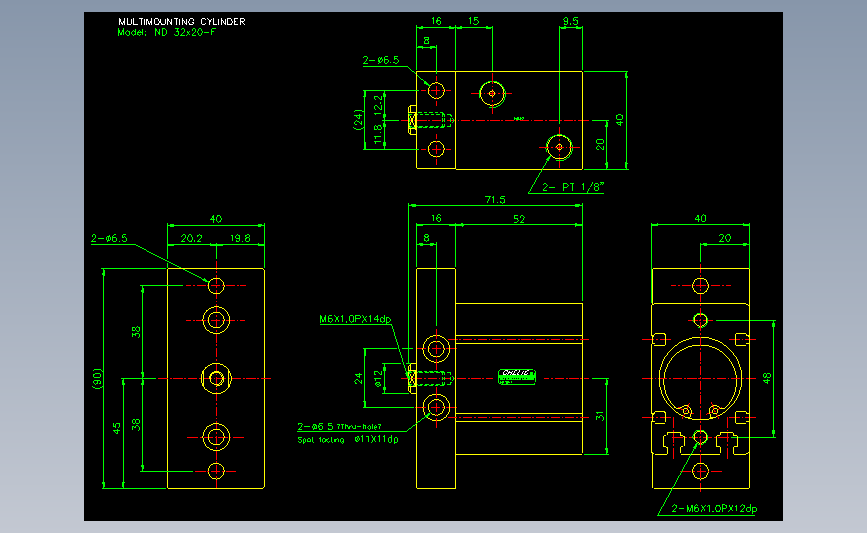Select the PT 1/8 port circle near '9.5' dimension
The image size is (867, 533).
559,147
